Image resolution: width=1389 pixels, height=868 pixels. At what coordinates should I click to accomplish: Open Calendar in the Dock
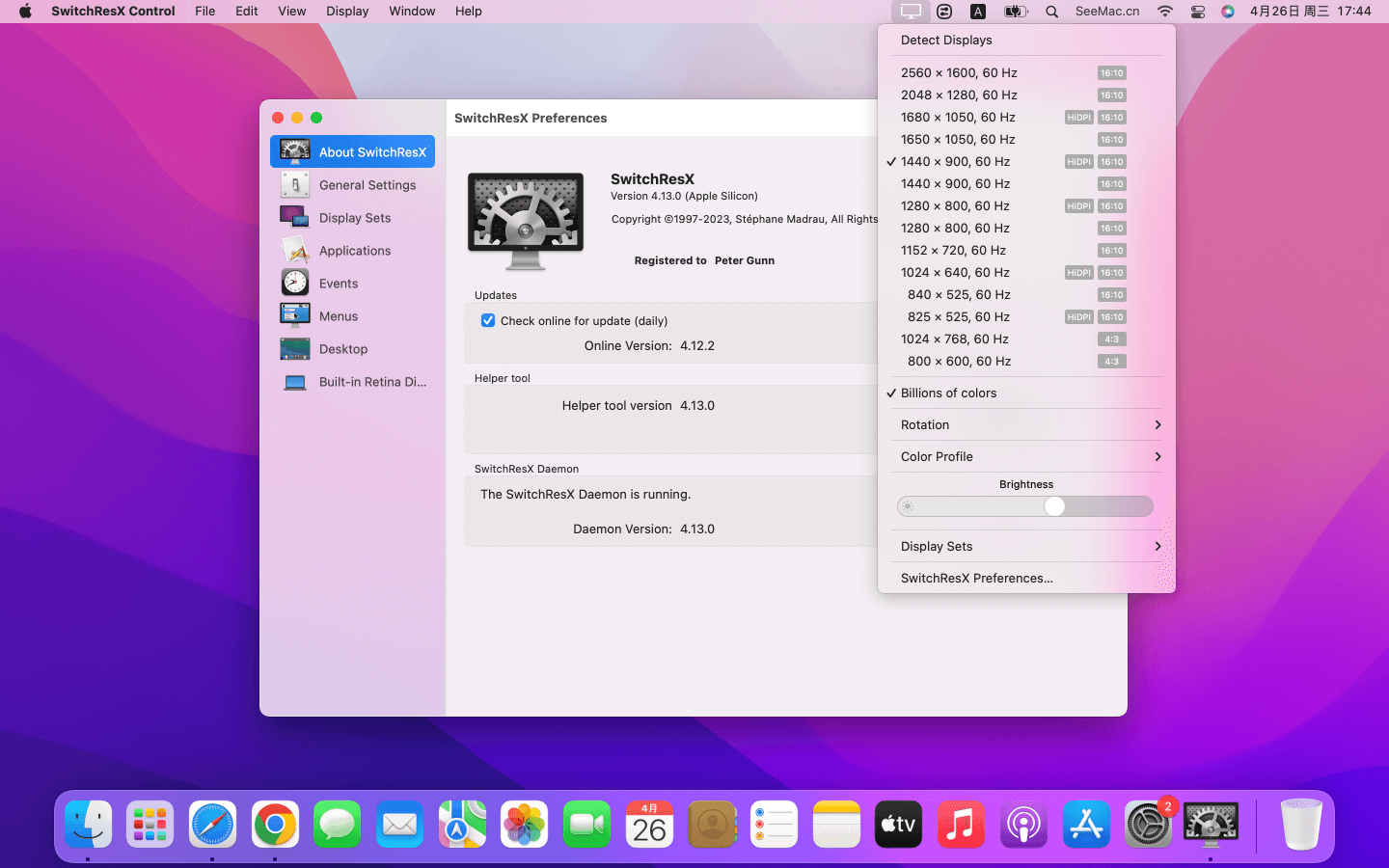point(649,825)
